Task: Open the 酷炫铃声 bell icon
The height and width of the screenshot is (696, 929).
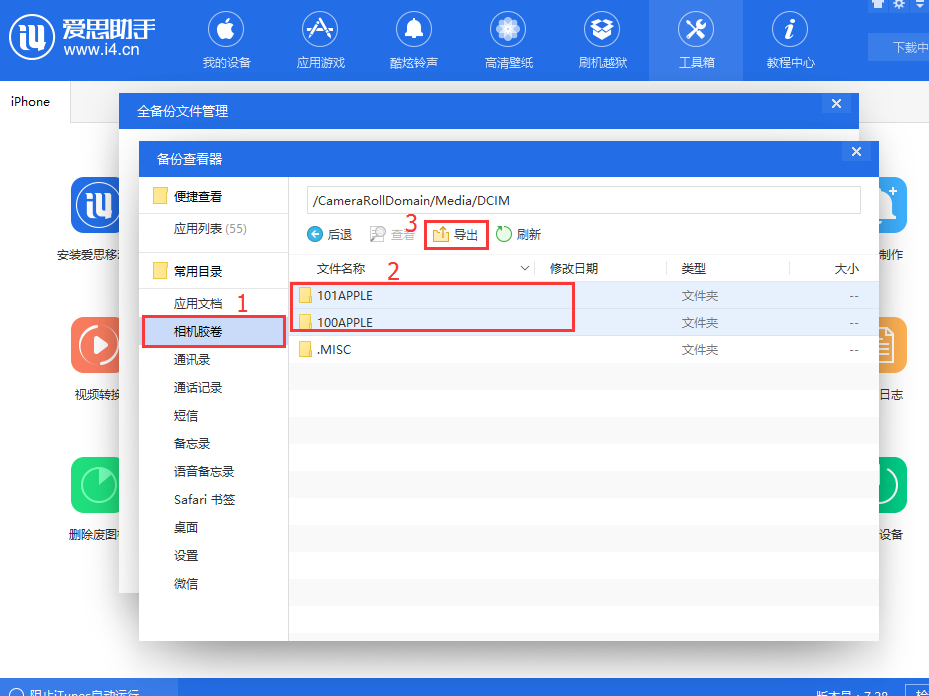Action: (414, 29)
